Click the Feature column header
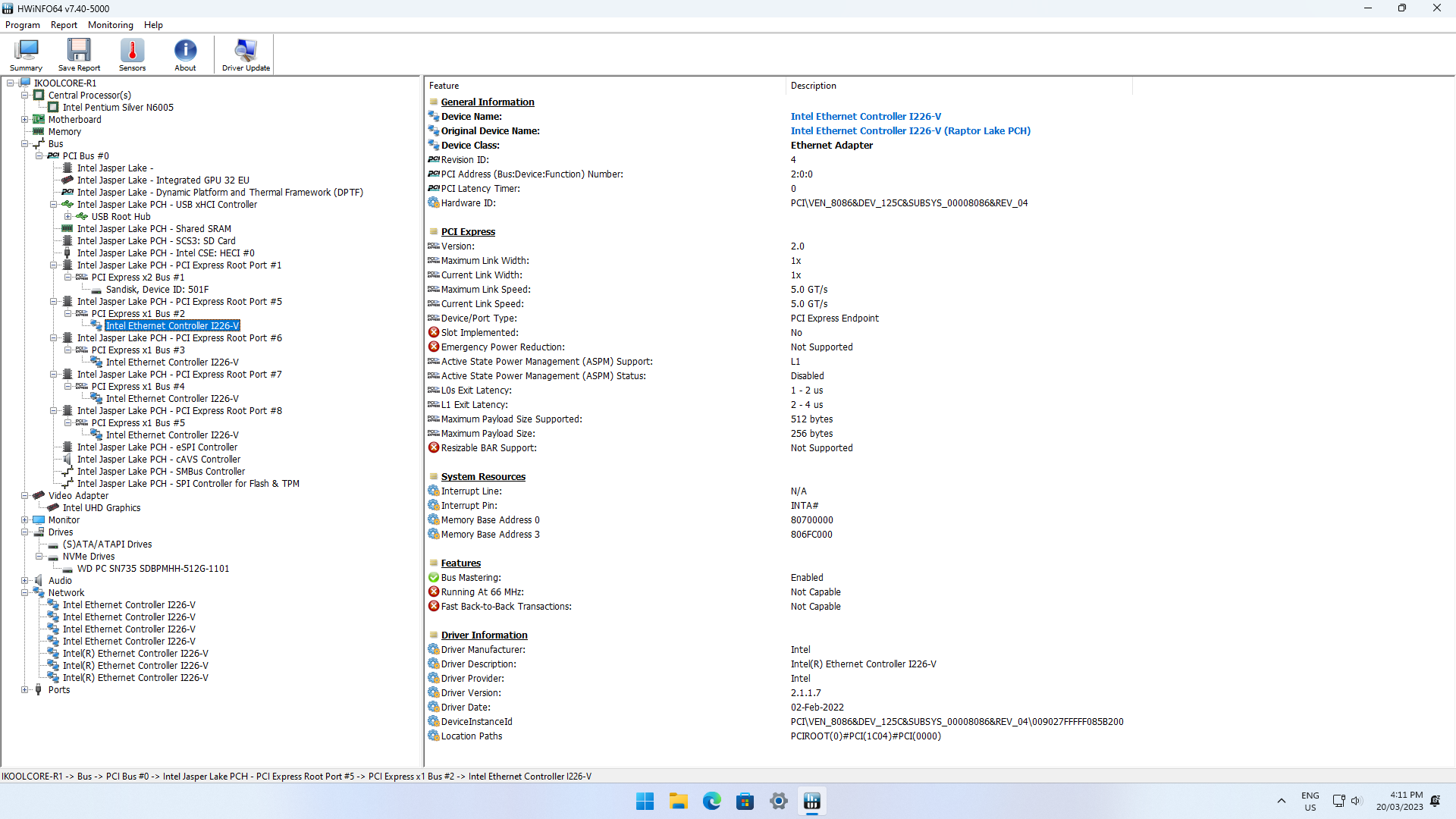Screen dimensions: 1456x819 pos(605,86)
